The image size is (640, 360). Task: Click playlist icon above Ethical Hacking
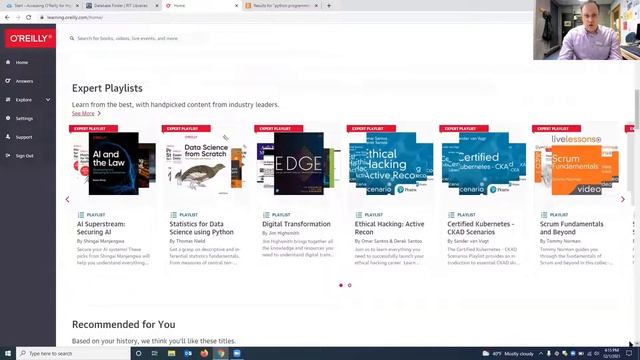359,215
